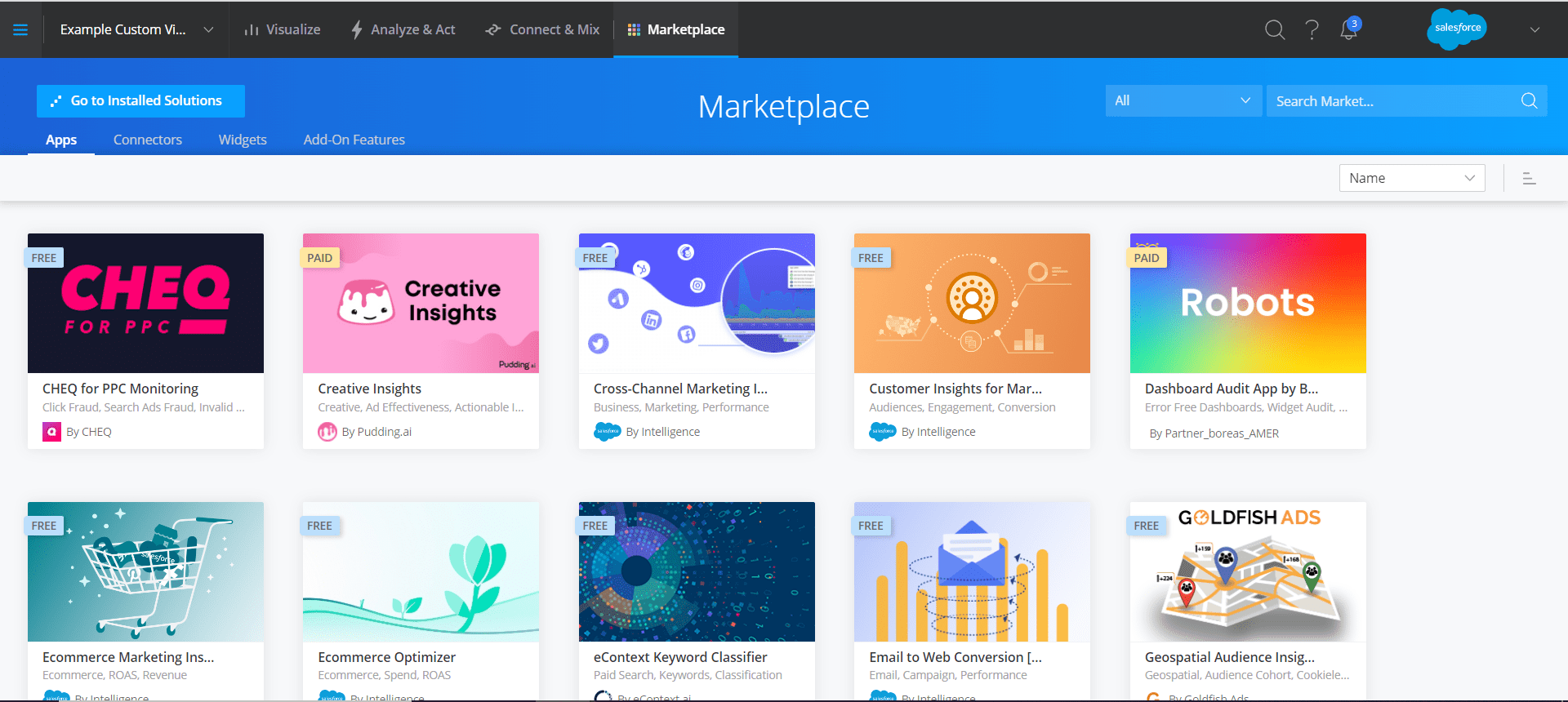
Task: Click 'By Pudding.ai' publisher text
Action: pyautogui.click(x=376, y=432)
